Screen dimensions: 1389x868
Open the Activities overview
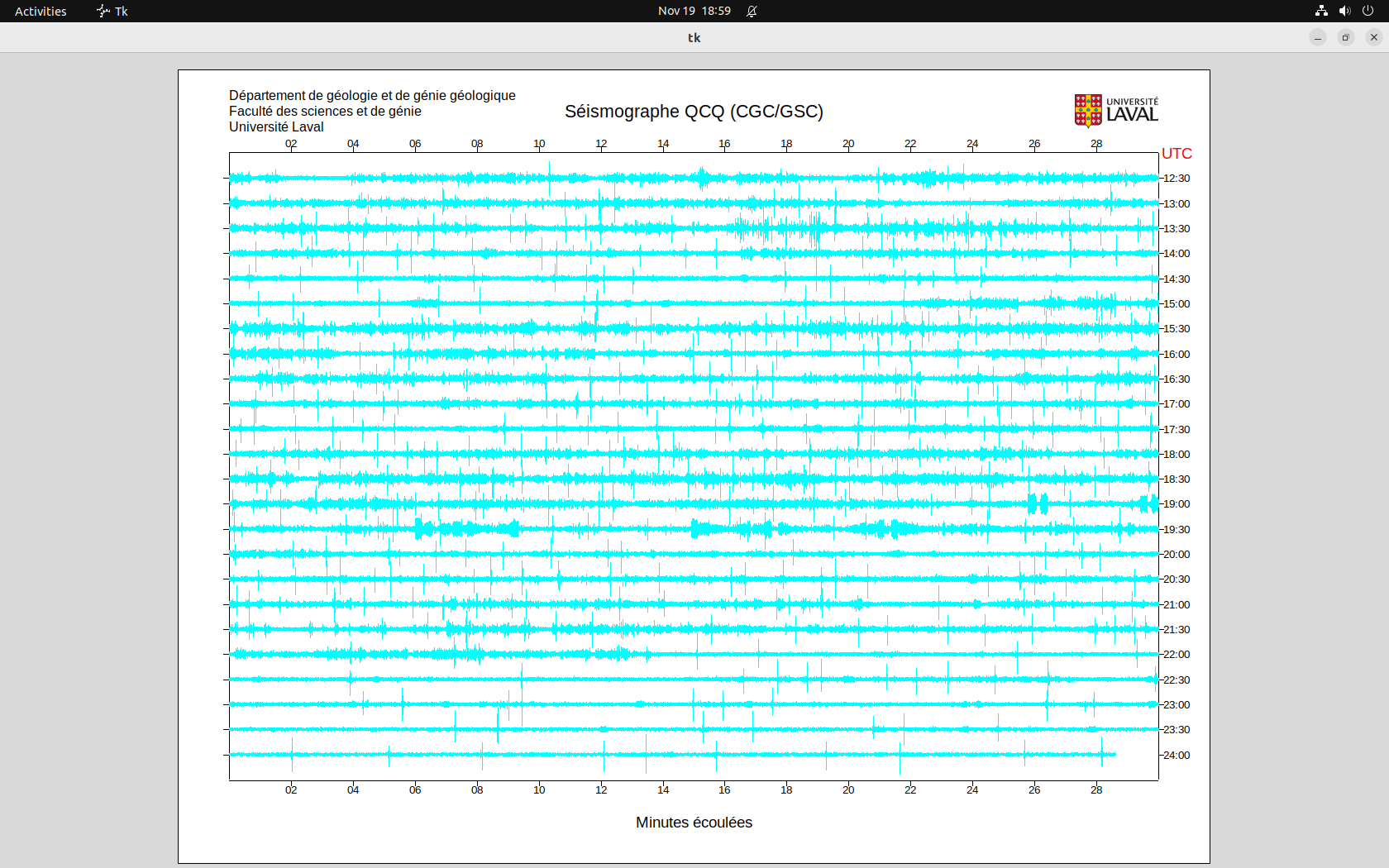pos(41,11)
